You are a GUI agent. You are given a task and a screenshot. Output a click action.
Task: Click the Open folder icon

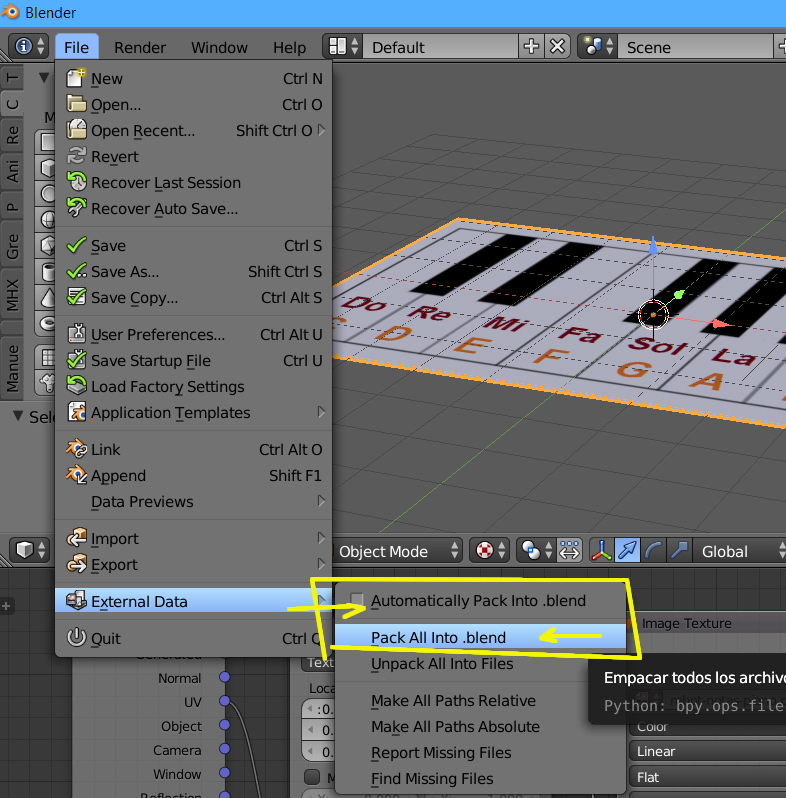[76, 104]
